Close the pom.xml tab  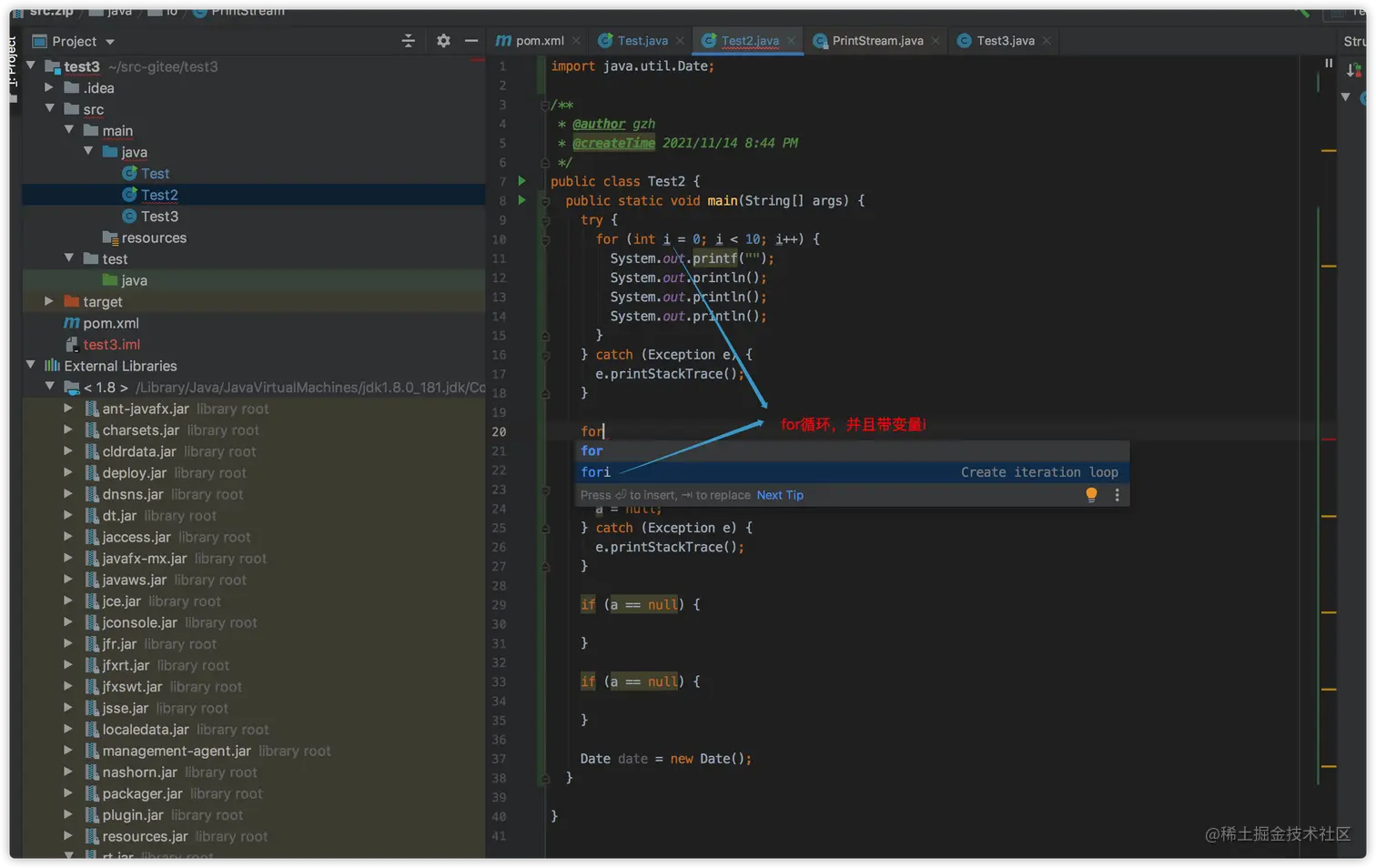577,41
